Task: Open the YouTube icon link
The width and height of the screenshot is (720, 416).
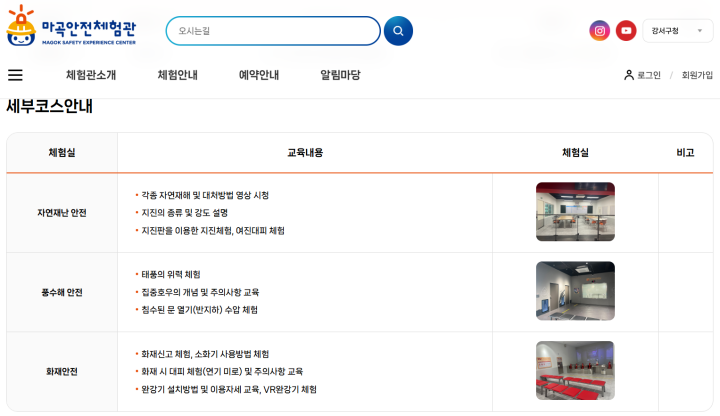Action: click(x=626, y=31)
